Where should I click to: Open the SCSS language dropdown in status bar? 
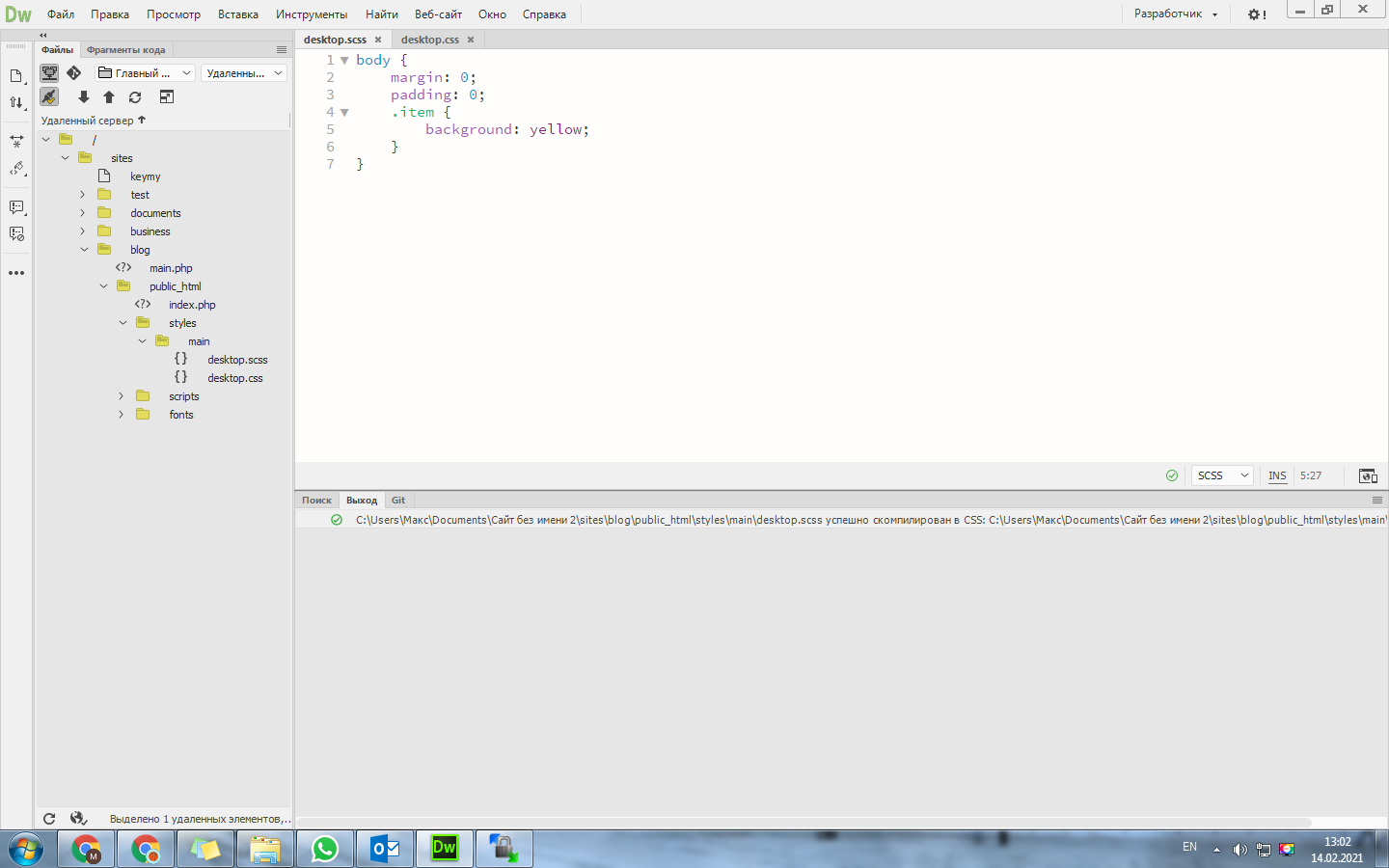[x=1222, y=475]
